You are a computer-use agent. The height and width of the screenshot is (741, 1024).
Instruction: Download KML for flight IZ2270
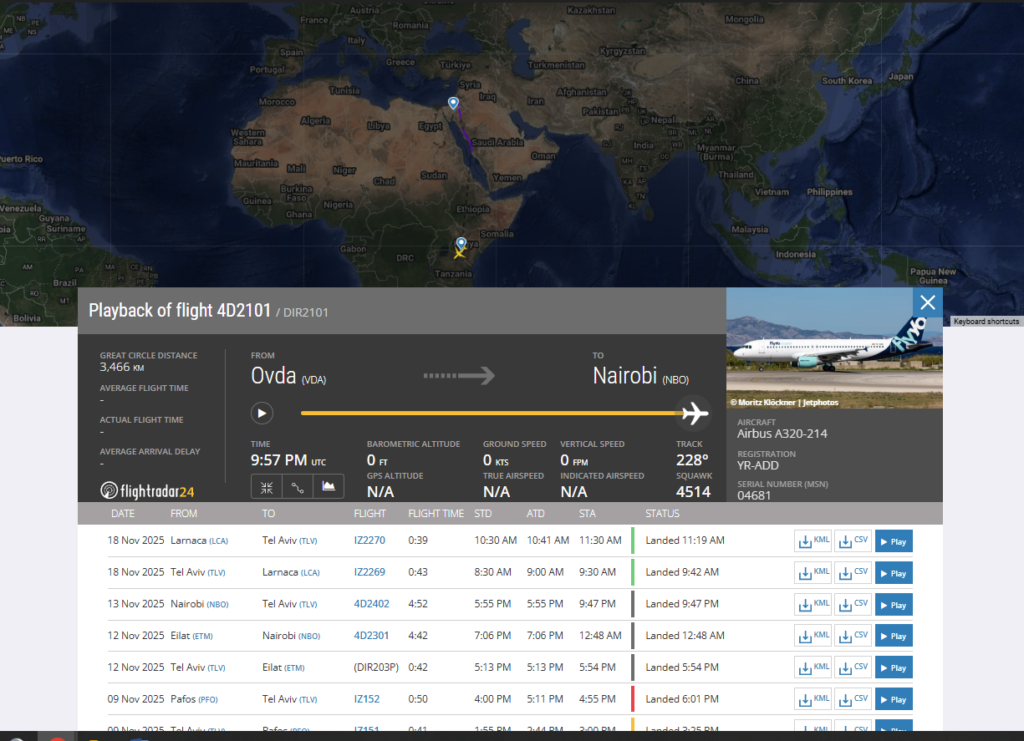click(x=813, y=541)
